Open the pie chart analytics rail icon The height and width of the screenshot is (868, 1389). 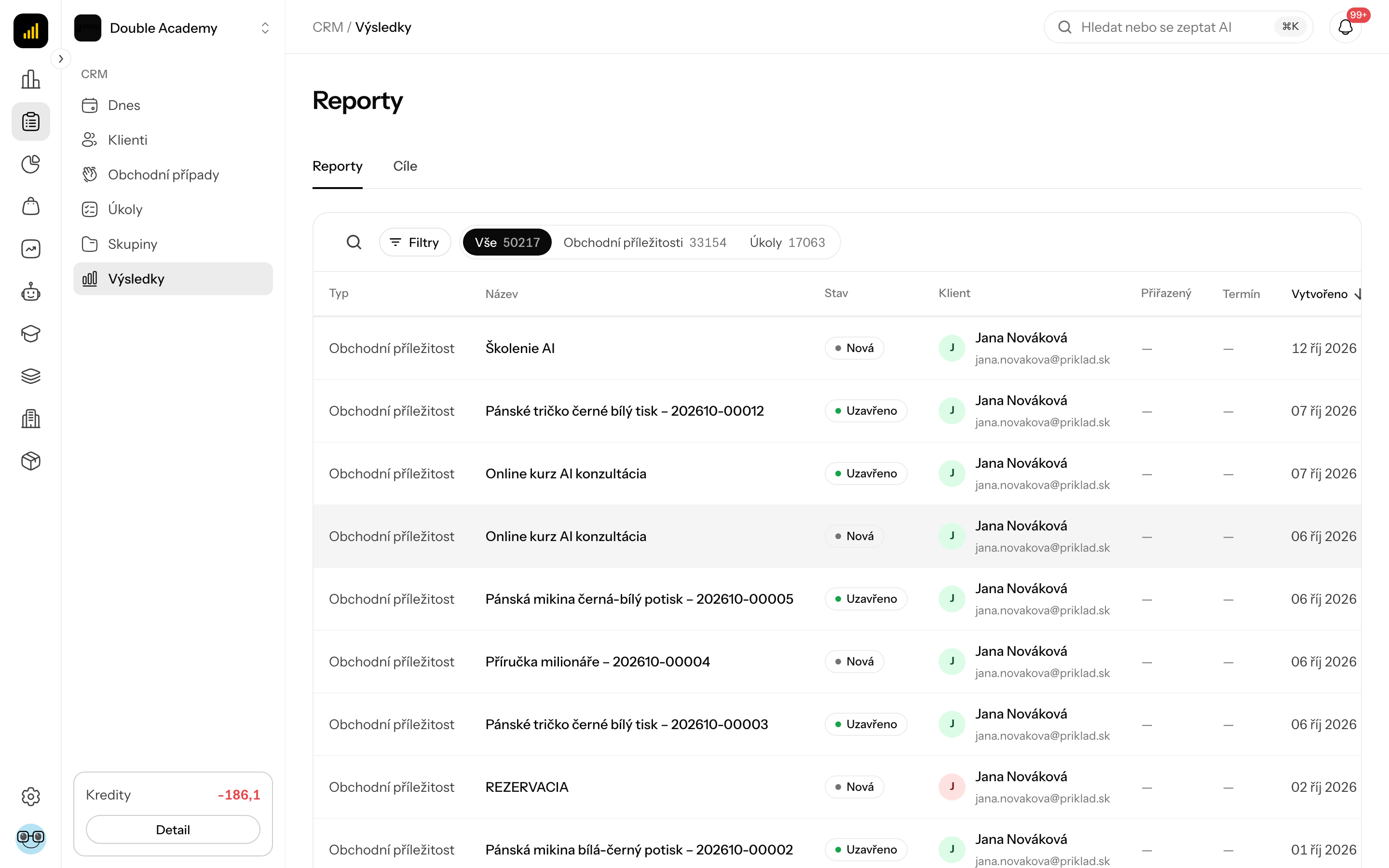(x=30, y=164)
